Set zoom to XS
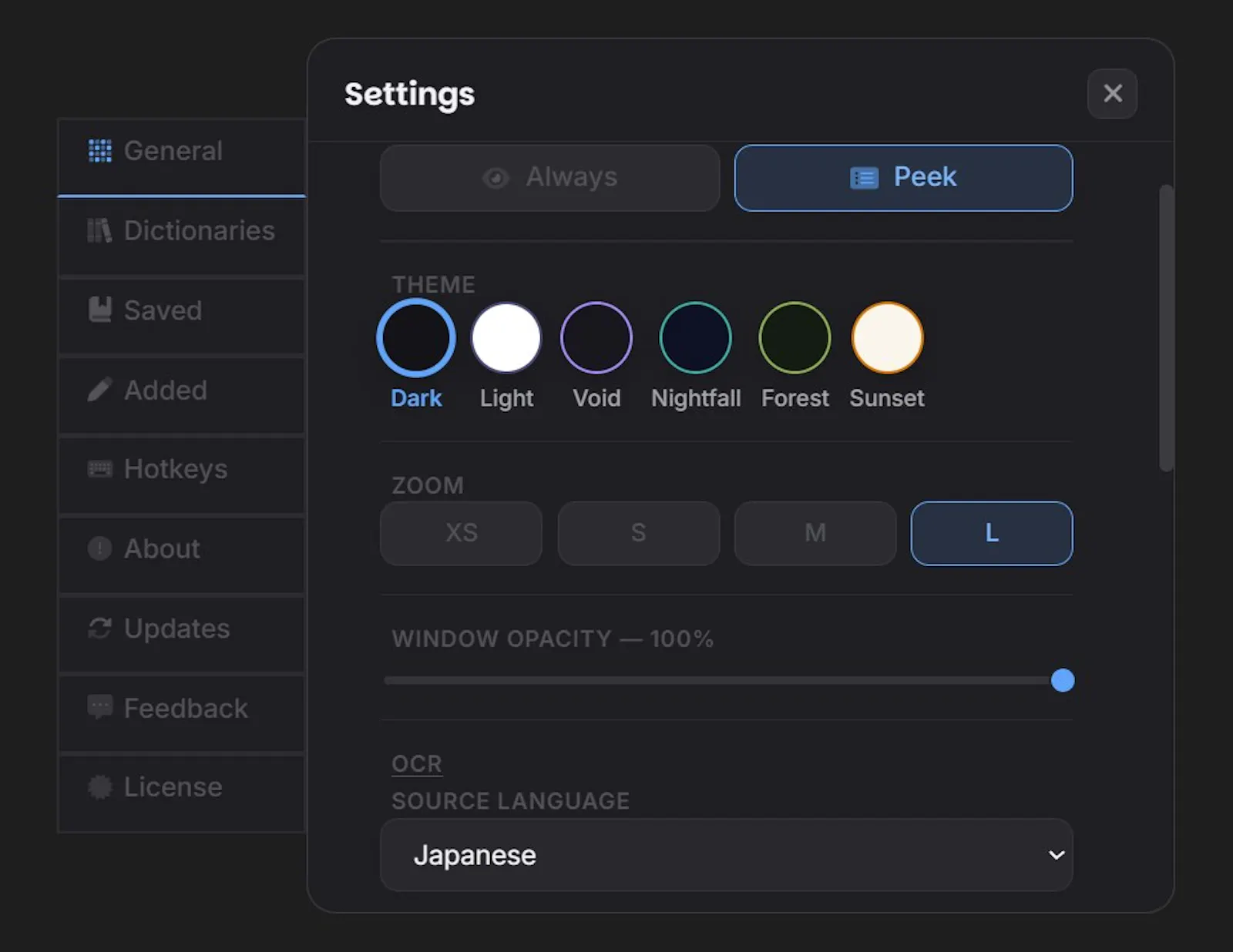The height and width of the screenshot is (952, 1233). click(x=461, y=533)
